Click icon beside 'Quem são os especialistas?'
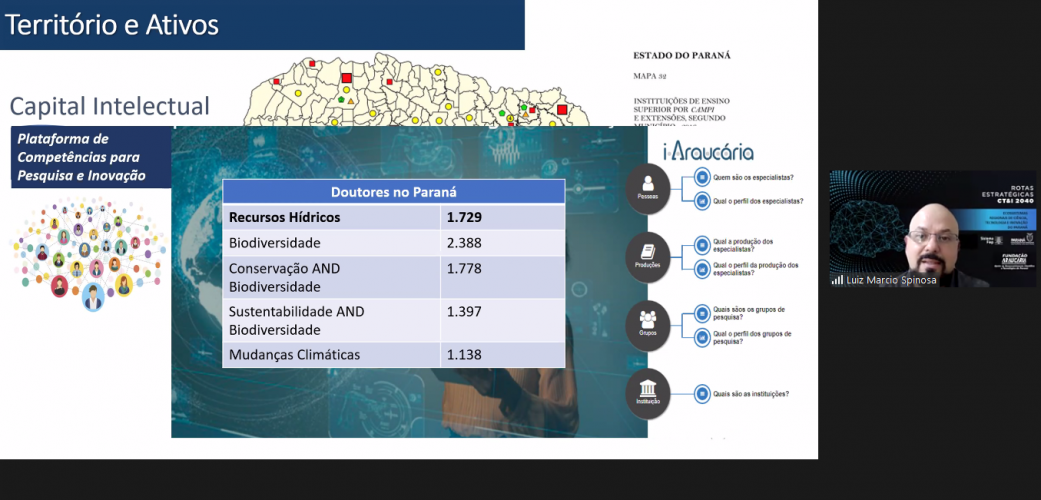The image size is (1041, 500). 702,180
